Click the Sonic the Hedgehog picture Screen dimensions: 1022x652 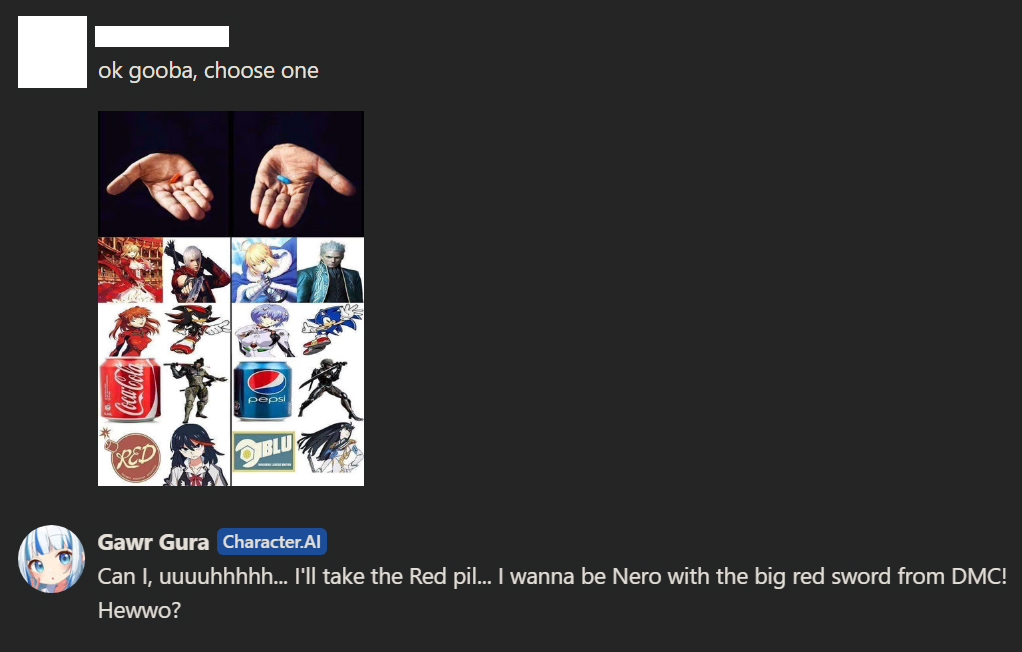click(x=331, y=330)
